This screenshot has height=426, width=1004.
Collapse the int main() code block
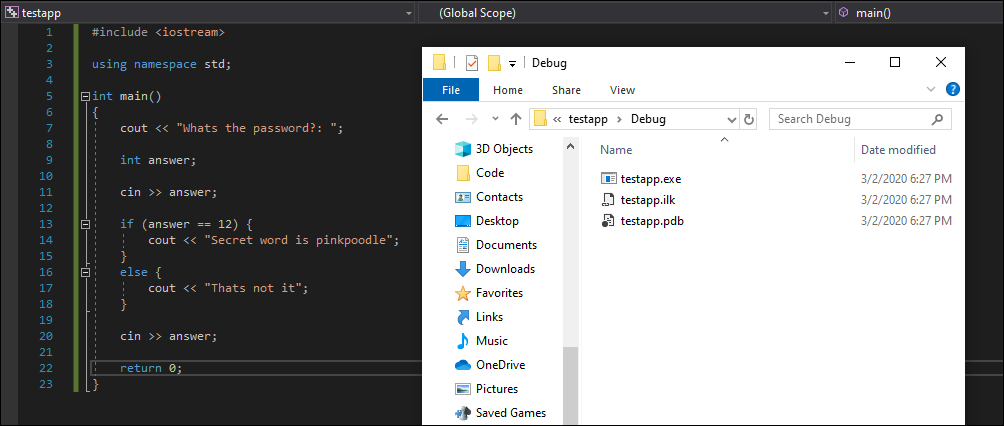[x=85, y=97]
